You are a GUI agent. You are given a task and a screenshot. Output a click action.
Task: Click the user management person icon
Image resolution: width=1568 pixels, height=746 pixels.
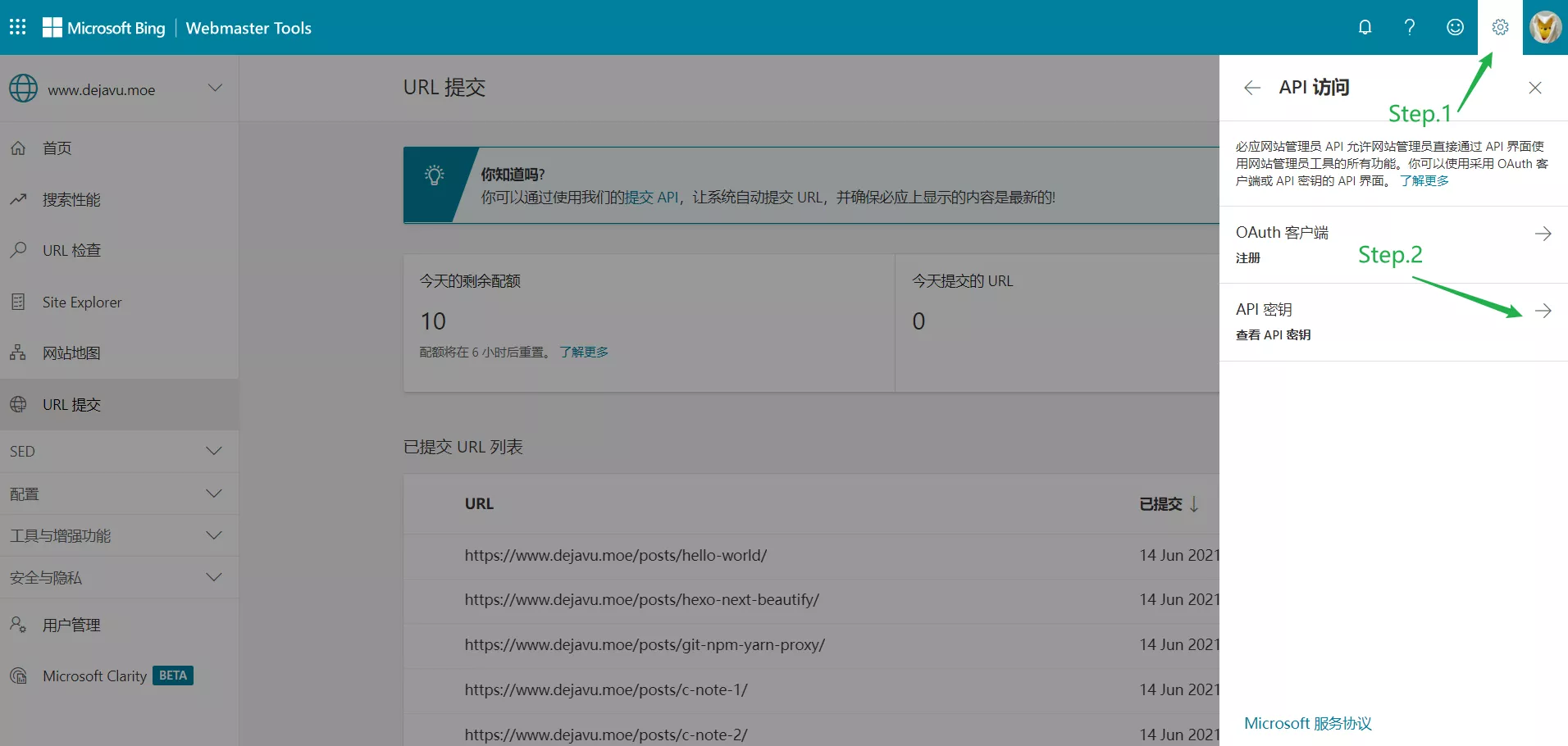18,625
